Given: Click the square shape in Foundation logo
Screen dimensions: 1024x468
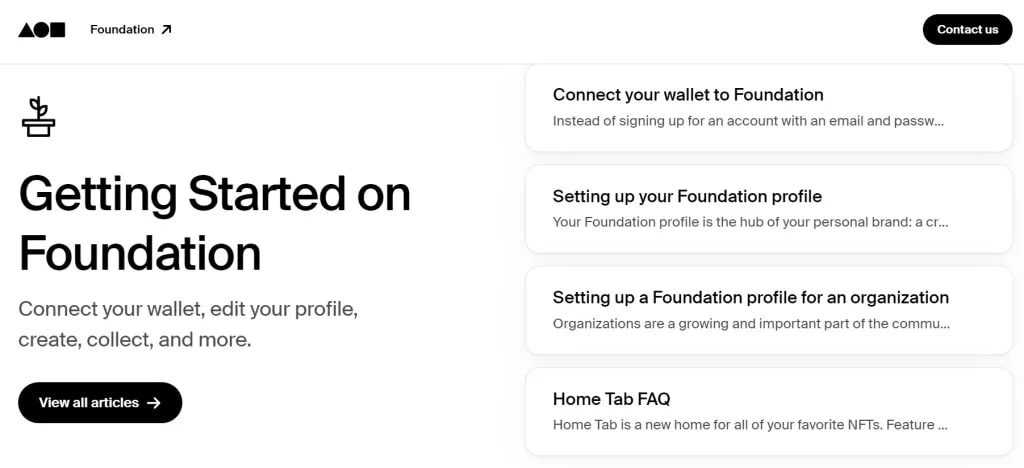Looking at the screenshot, I should (x=57, y=30).
